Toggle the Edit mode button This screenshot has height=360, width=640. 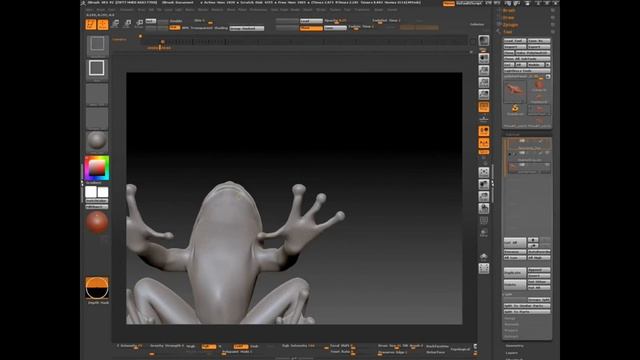(91, 24)
